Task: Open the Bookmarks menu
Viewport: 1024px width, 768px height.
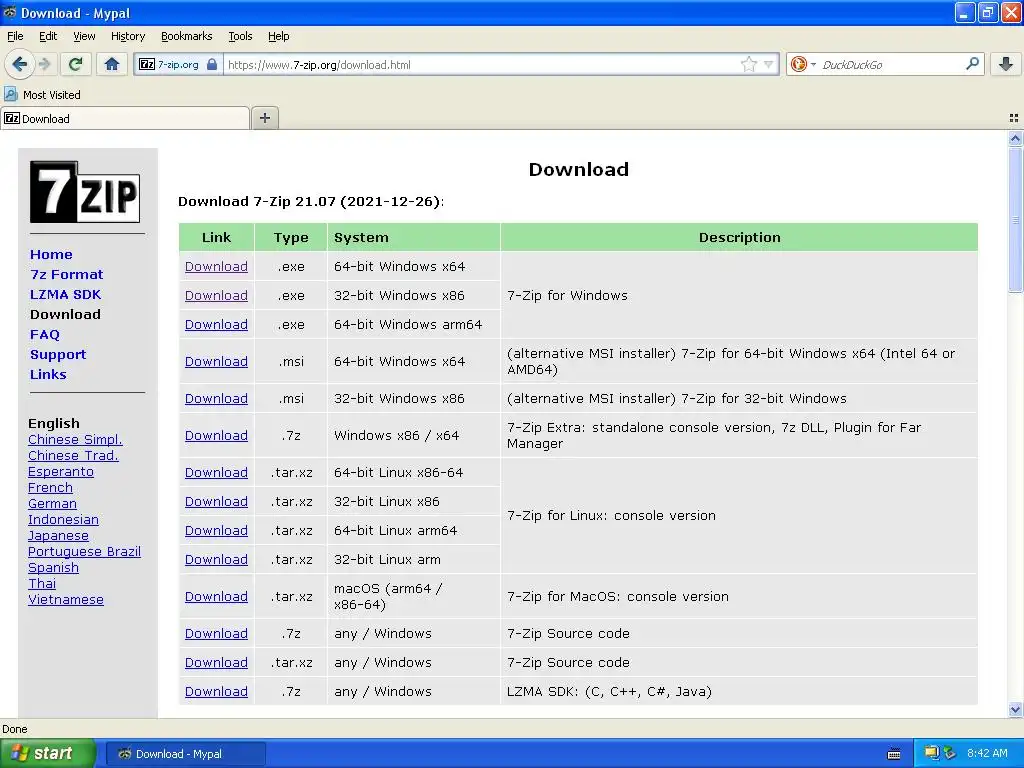Action: [186, 36]
